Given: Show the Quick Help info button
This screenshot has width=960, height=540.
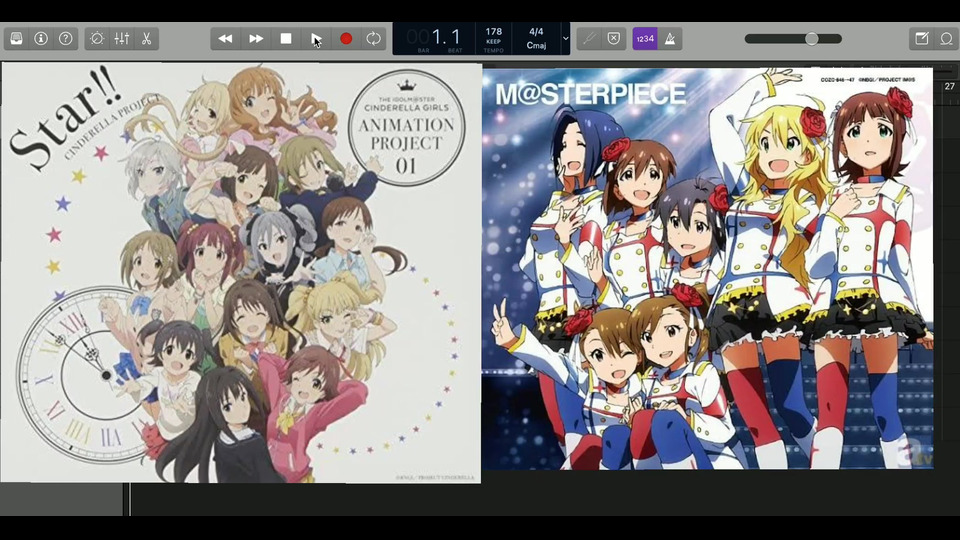Looking at the screenshot, I should (x=41, y=39).
